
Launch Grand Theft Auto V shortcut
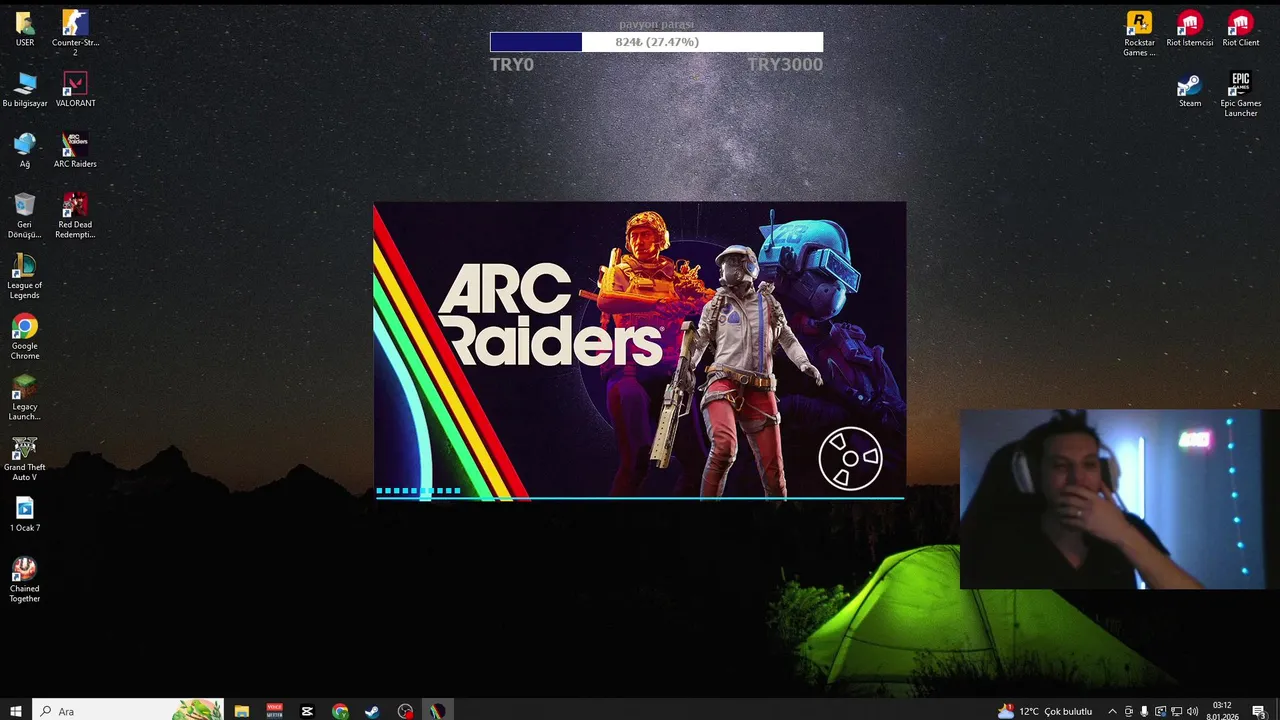tap(25, 458)
